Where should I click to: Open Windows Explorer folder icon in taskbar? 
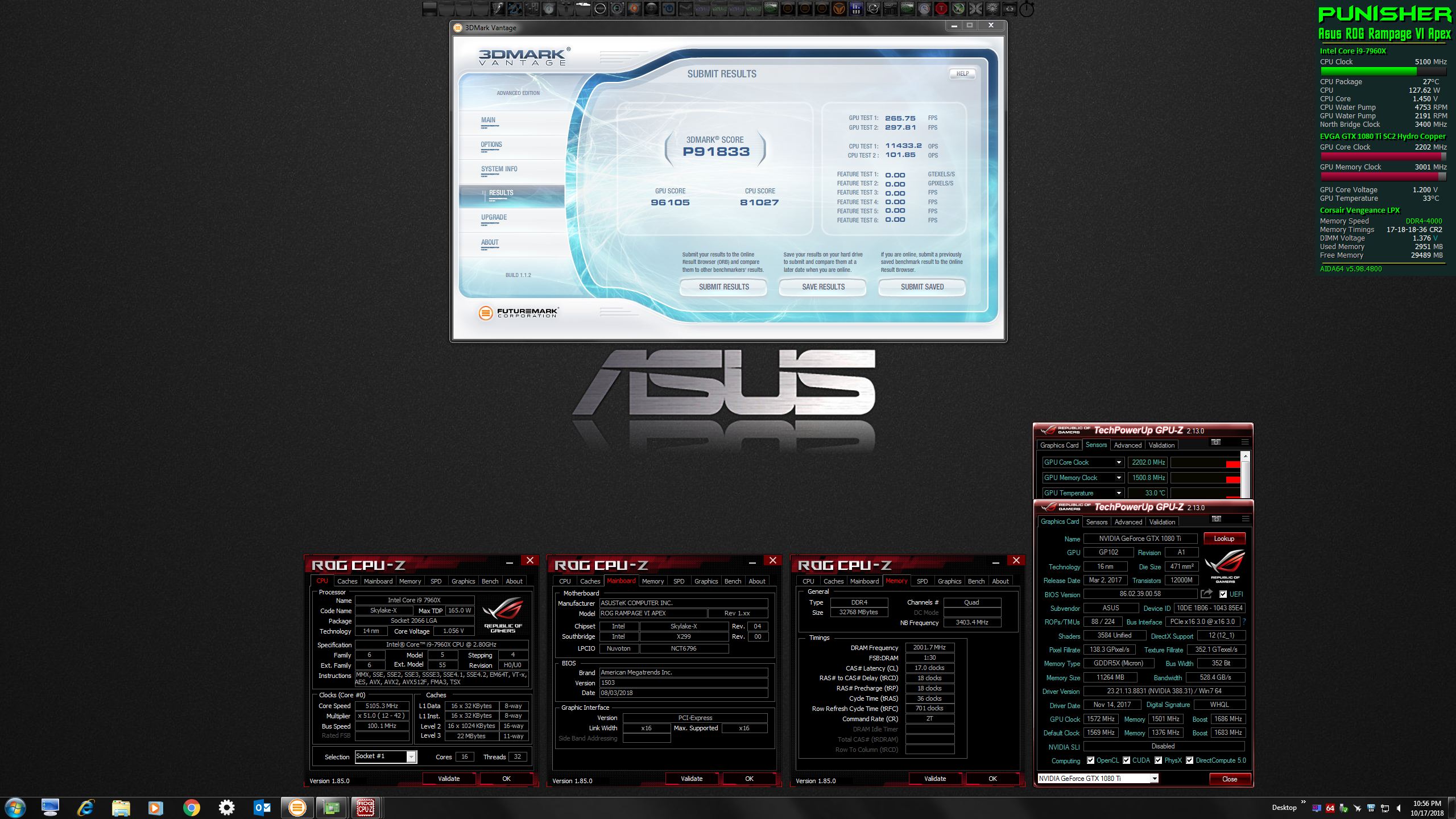click(121, 808)
